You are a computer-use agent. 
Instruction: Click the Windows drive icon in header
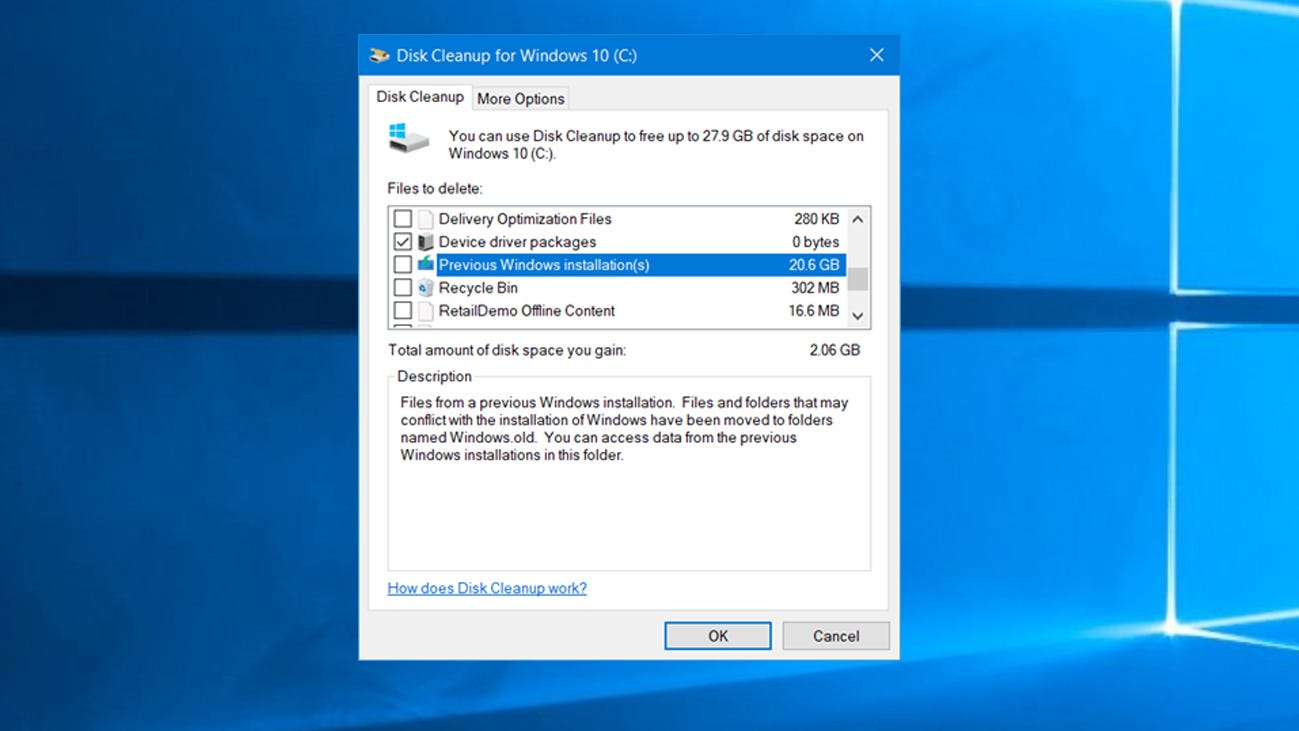(408, 138)
